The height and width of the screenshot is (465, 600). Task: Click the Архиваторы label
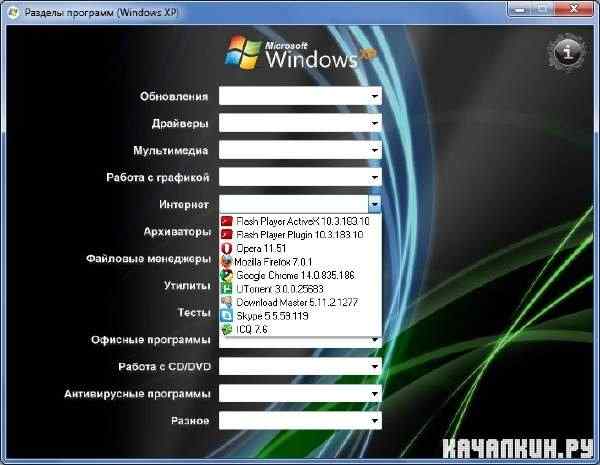point(177,232)
